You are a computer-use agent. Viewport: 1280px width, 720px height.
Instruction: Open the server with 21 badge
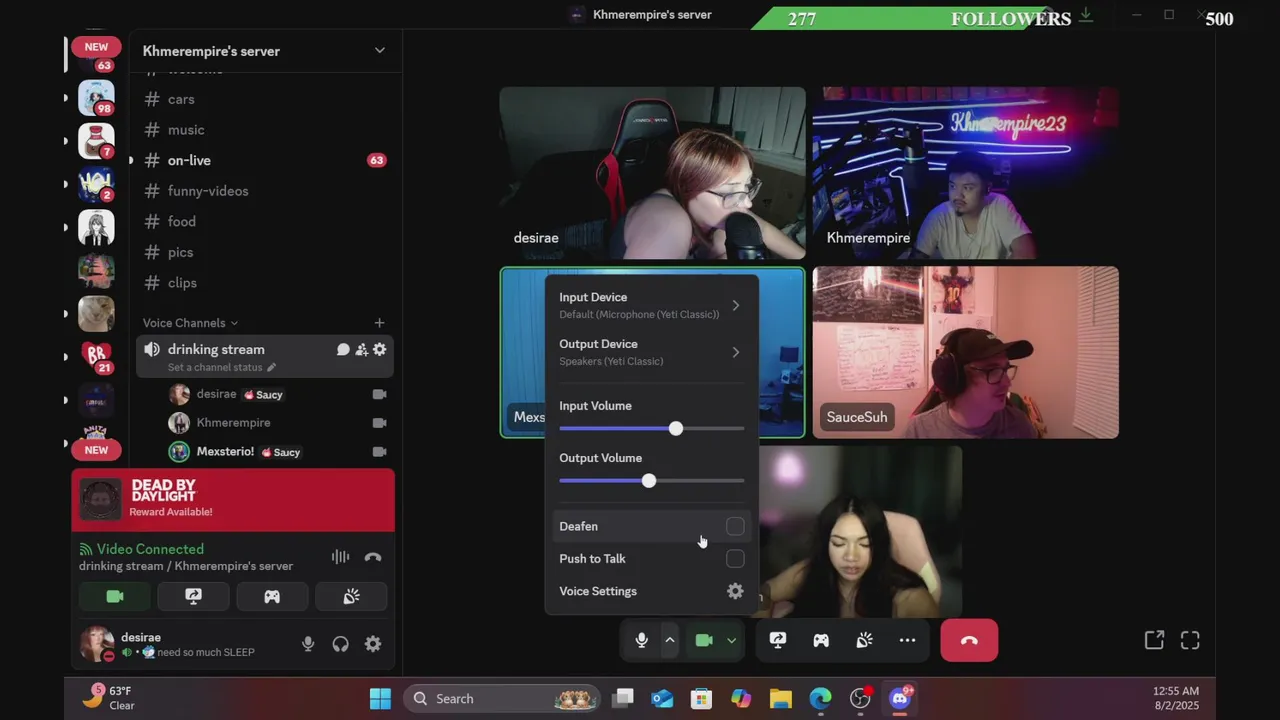(96, 357)
